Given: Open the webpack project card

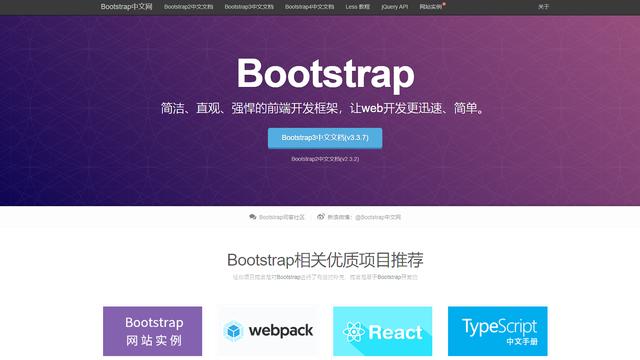Looking at the screenshot, I should click(268, 331).
